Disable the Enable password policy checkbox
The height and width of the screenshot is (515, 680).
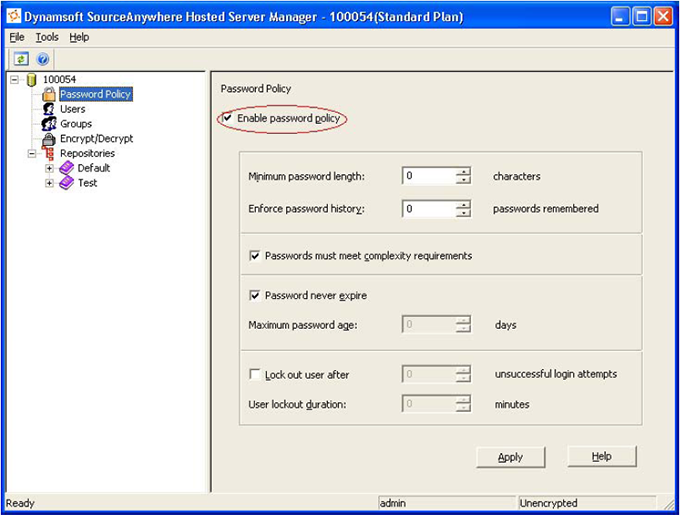click(x=229, y=119)
